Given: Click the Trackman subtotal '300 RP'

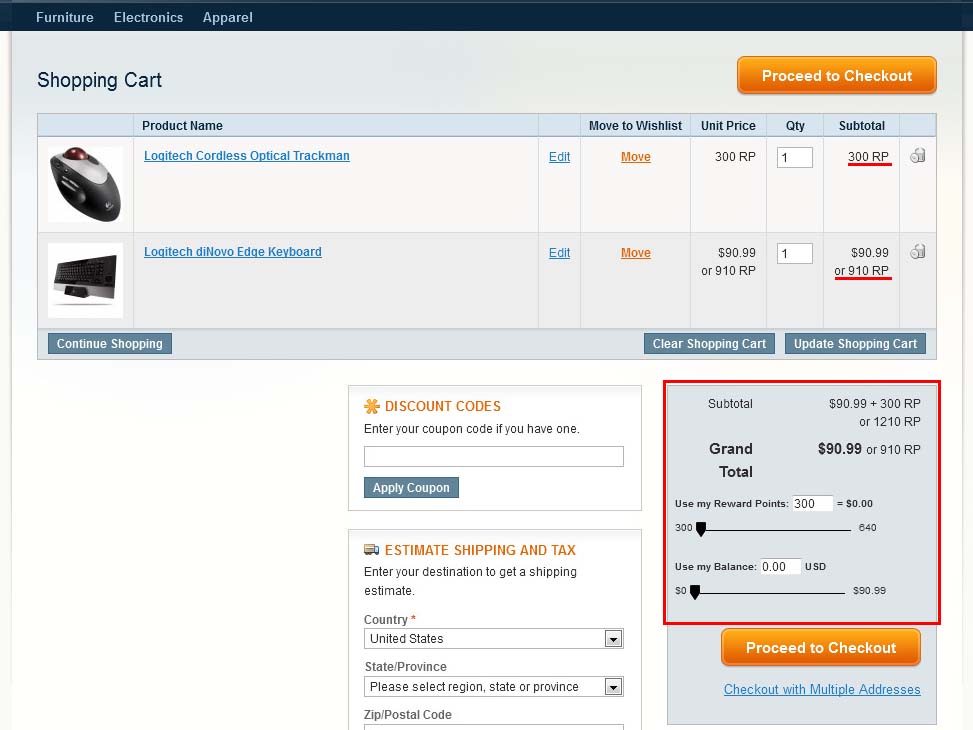Looking at the screenshot, I should [x=868, y=156].
